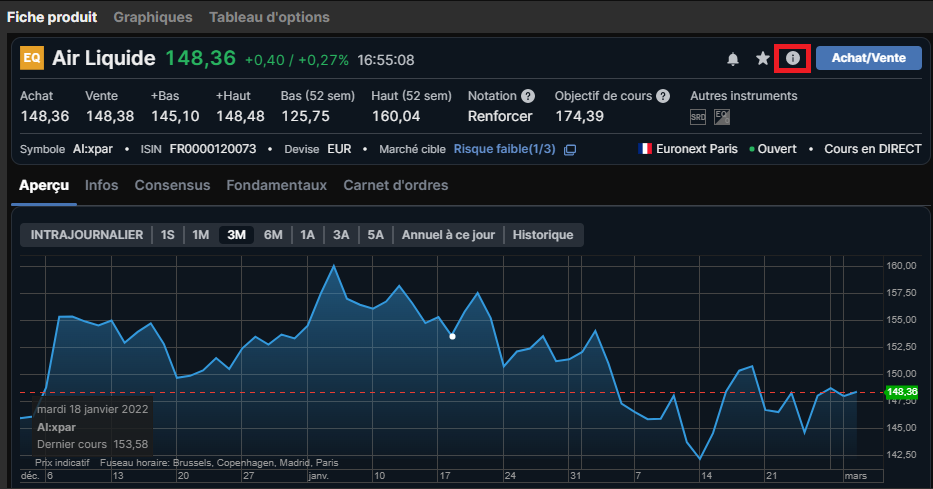This screenshot has width=933, height=489.
Task: Click the change +0,40 / +0,27%
Action: [x=297, y=60]
